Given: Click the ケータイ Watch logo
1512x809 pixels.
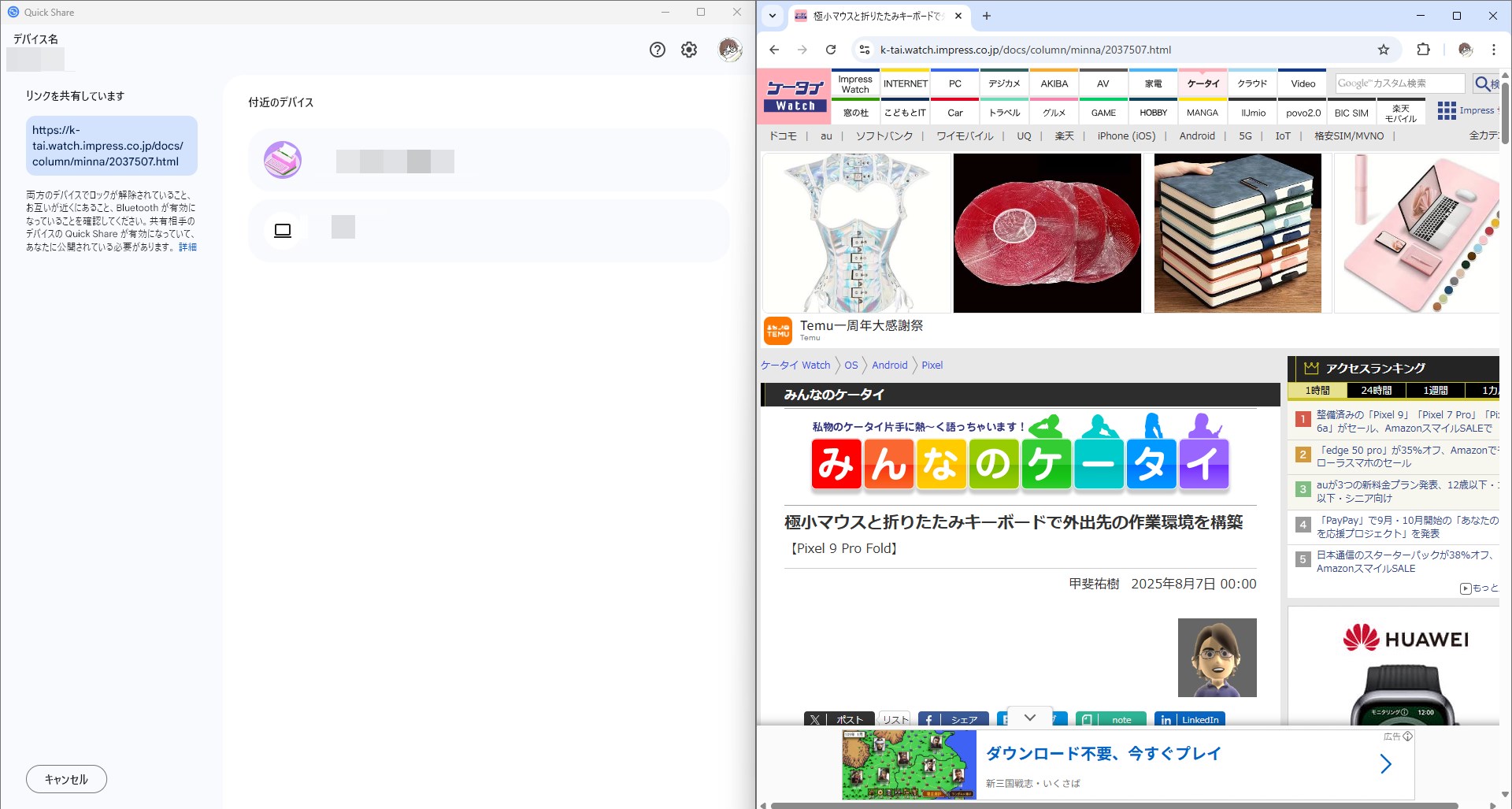Looking at the screenshot, I should click(x=795, y=97).
